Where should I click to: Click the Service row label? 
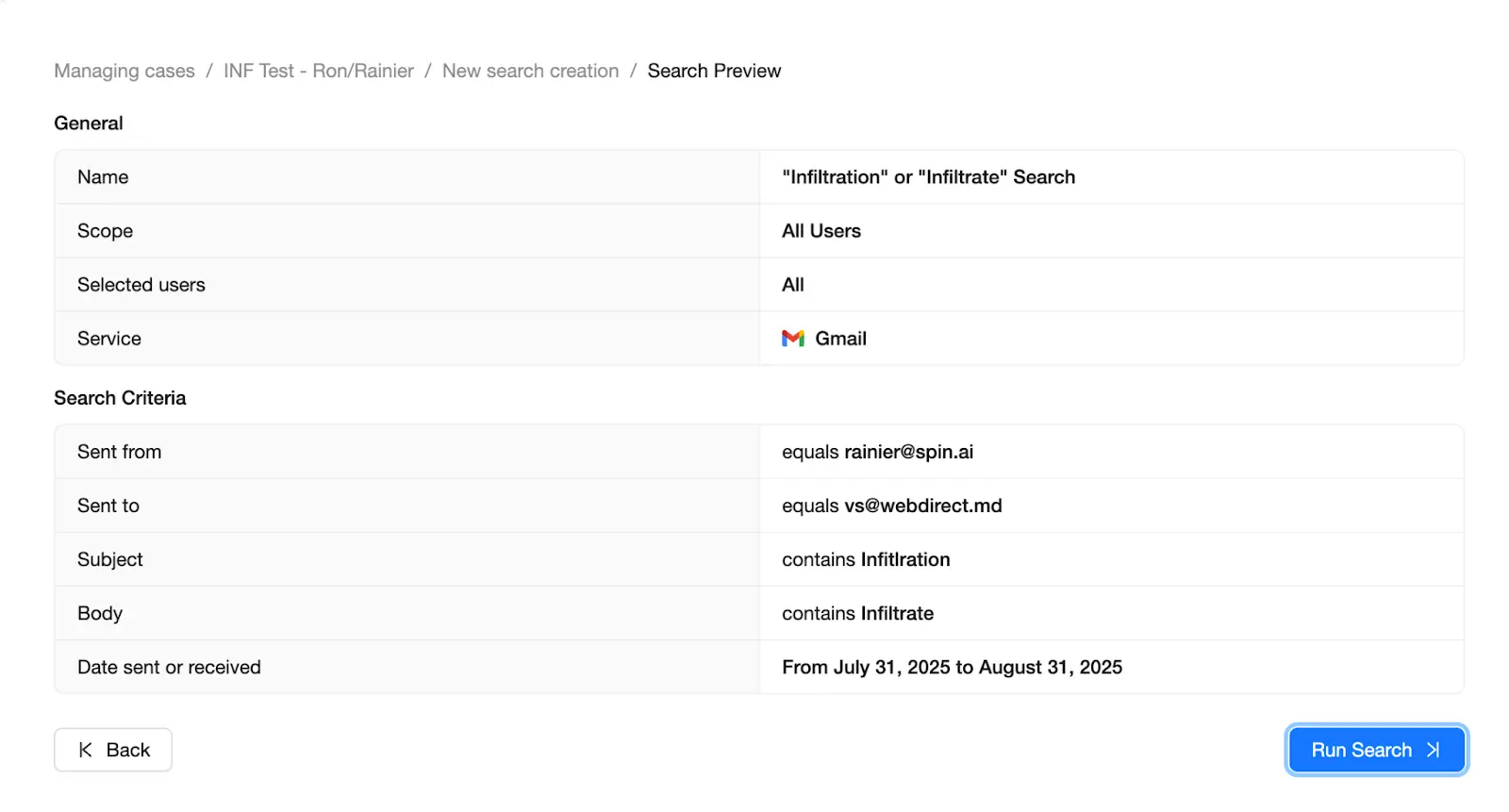click(x=109, y=339)
